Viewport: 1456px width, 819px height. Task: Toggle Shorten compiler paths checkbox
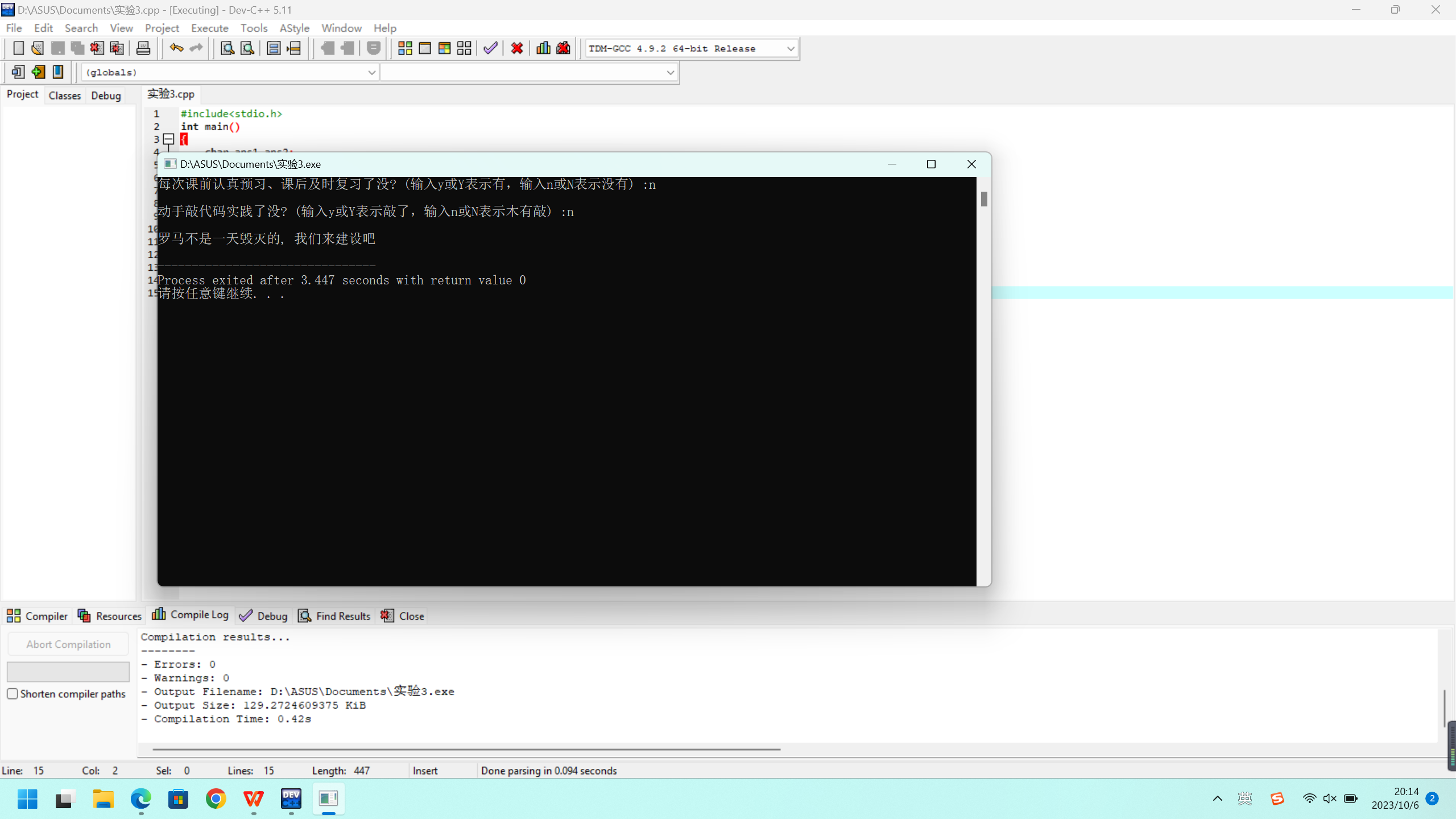click(13, 694)
